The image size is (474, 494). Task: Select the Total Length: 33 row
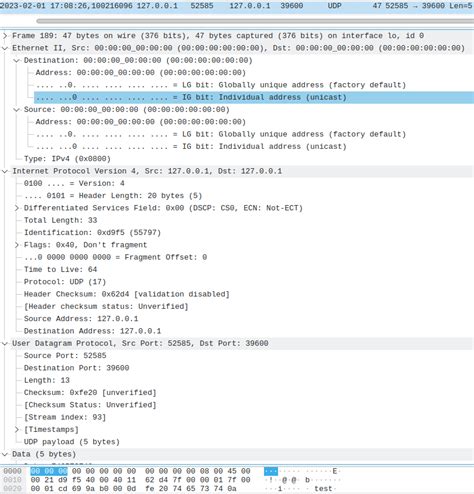pyautogui.click(x=60, y=220)
